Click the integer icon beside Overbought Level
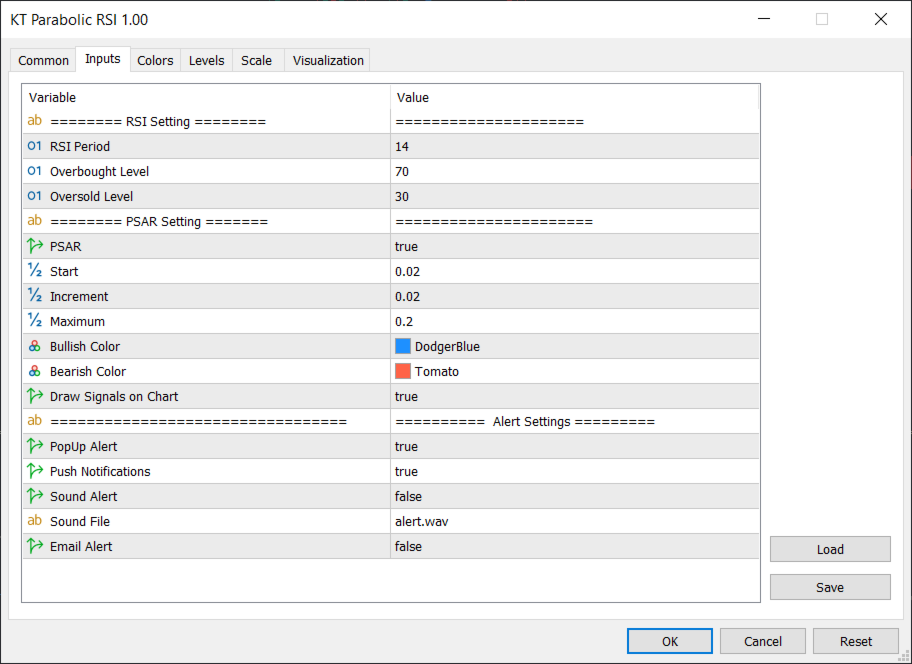This screenshot has width=912, height=664. click(35, 171)
